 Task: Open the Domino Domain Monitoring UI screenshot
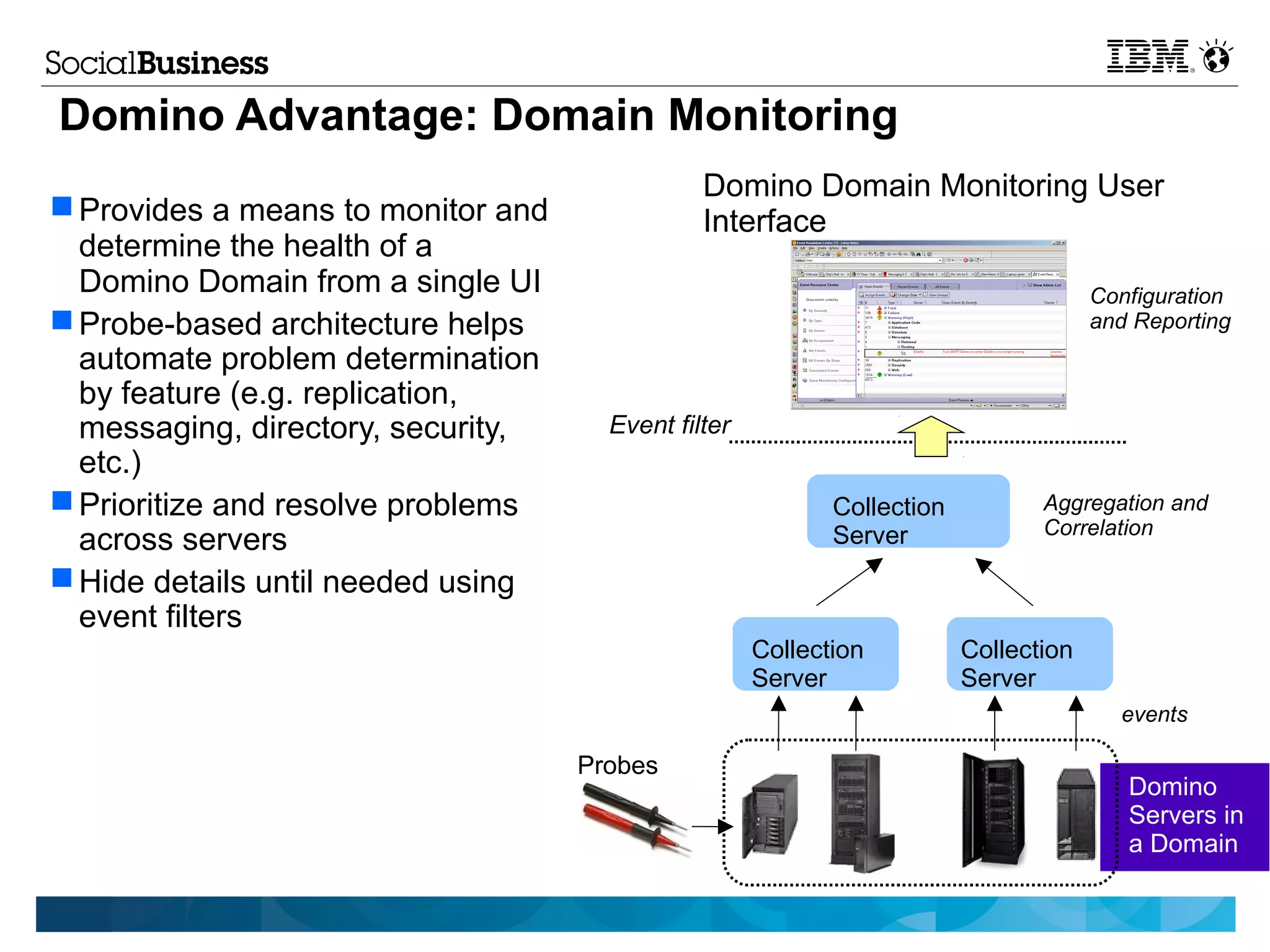click(x=929, y=324)
